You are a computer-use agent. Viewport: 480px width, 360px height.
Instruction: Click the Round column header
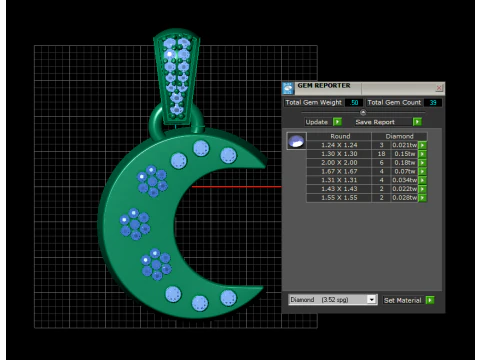pos(339,136)
